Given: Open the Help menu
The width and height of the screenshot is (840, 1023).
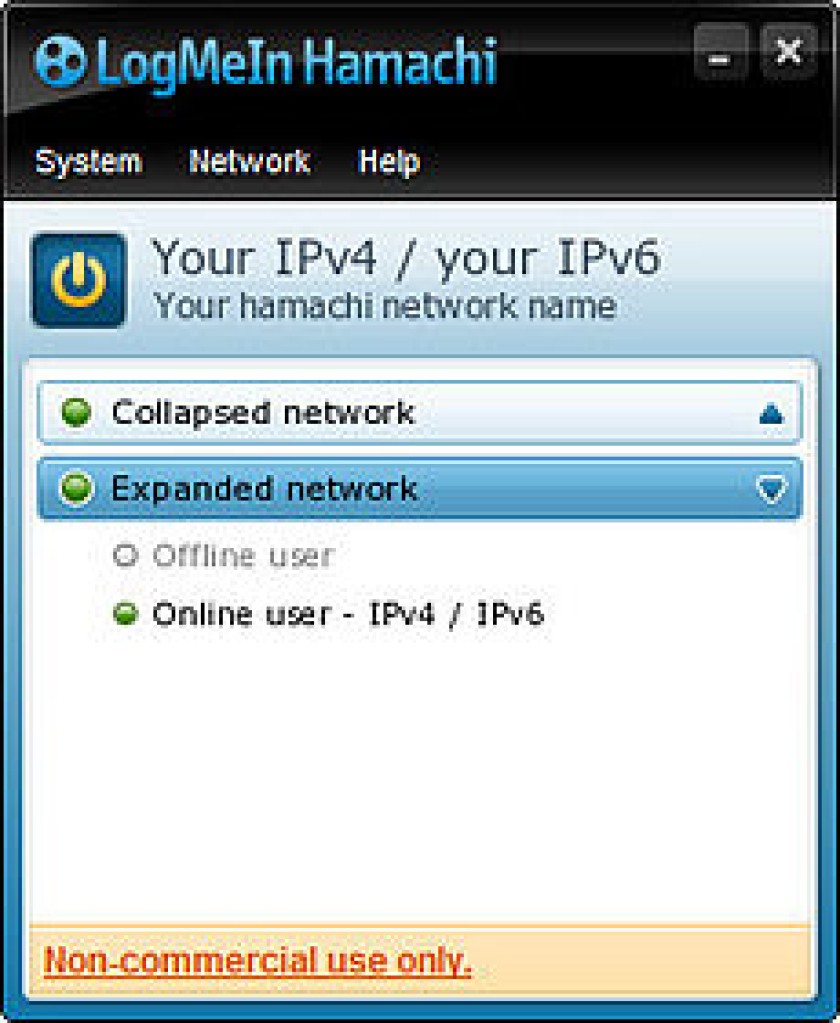Looking at the screenshot, I should [389, 162].
